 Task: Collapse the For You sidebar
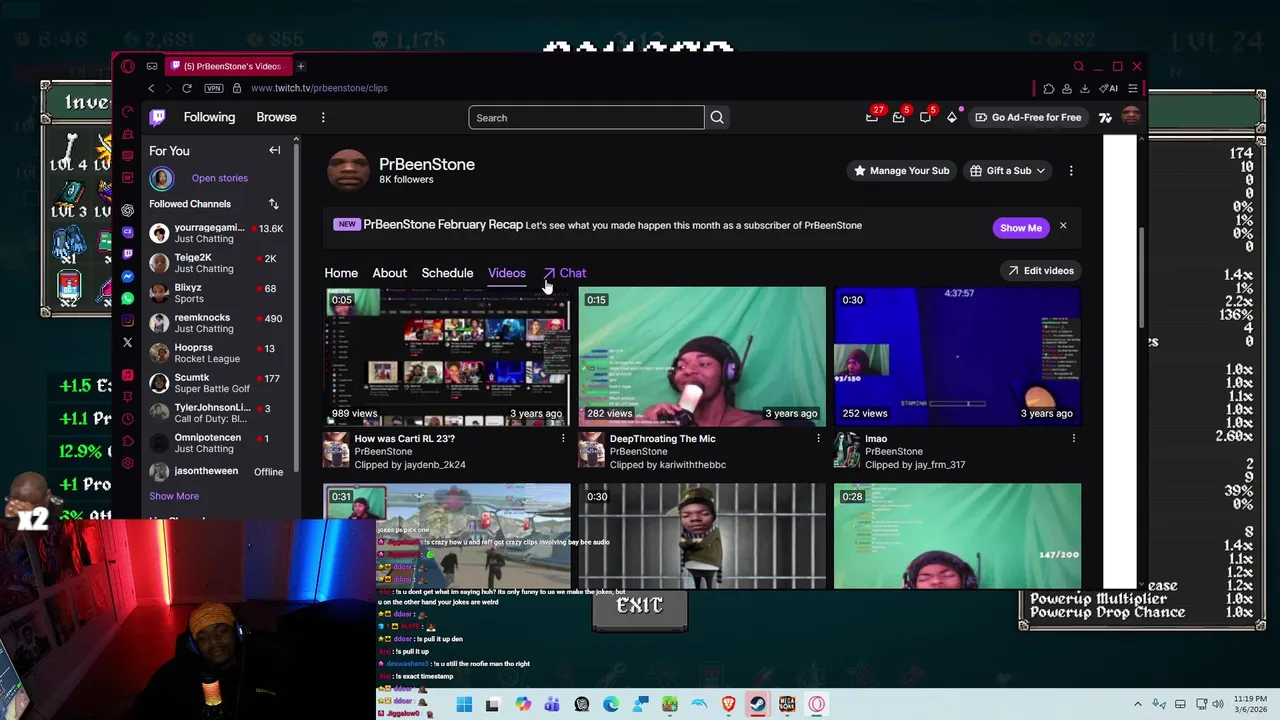pyautogui.click(x=274, y=150)
